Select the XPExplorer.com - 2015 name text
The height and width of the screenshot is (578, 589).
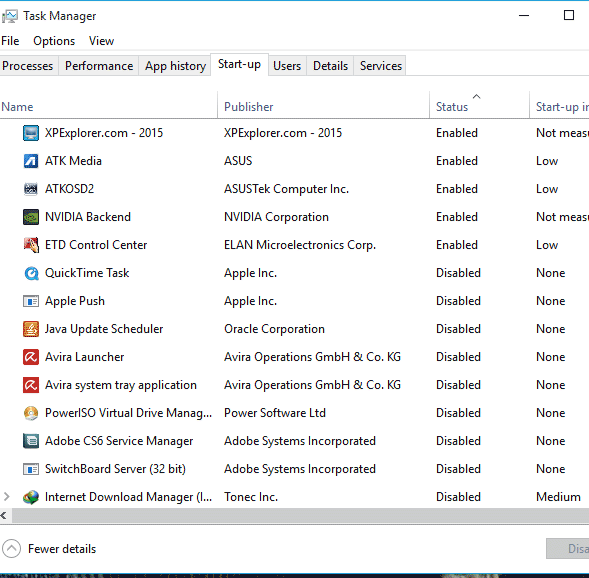click(x=104, y=133)
